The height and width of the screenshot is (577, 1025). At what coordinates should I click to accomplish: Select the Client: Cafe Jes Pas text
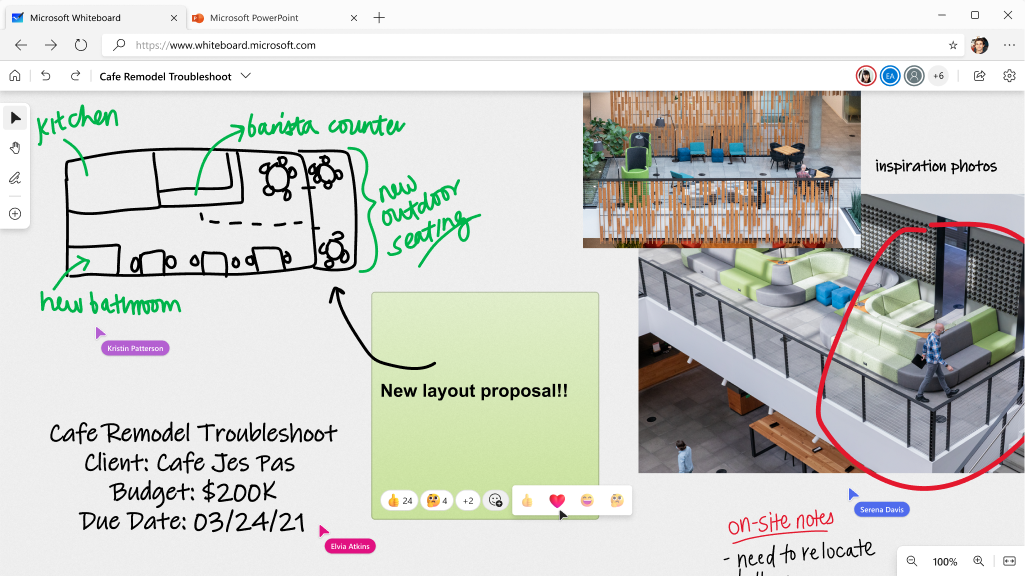190,463
